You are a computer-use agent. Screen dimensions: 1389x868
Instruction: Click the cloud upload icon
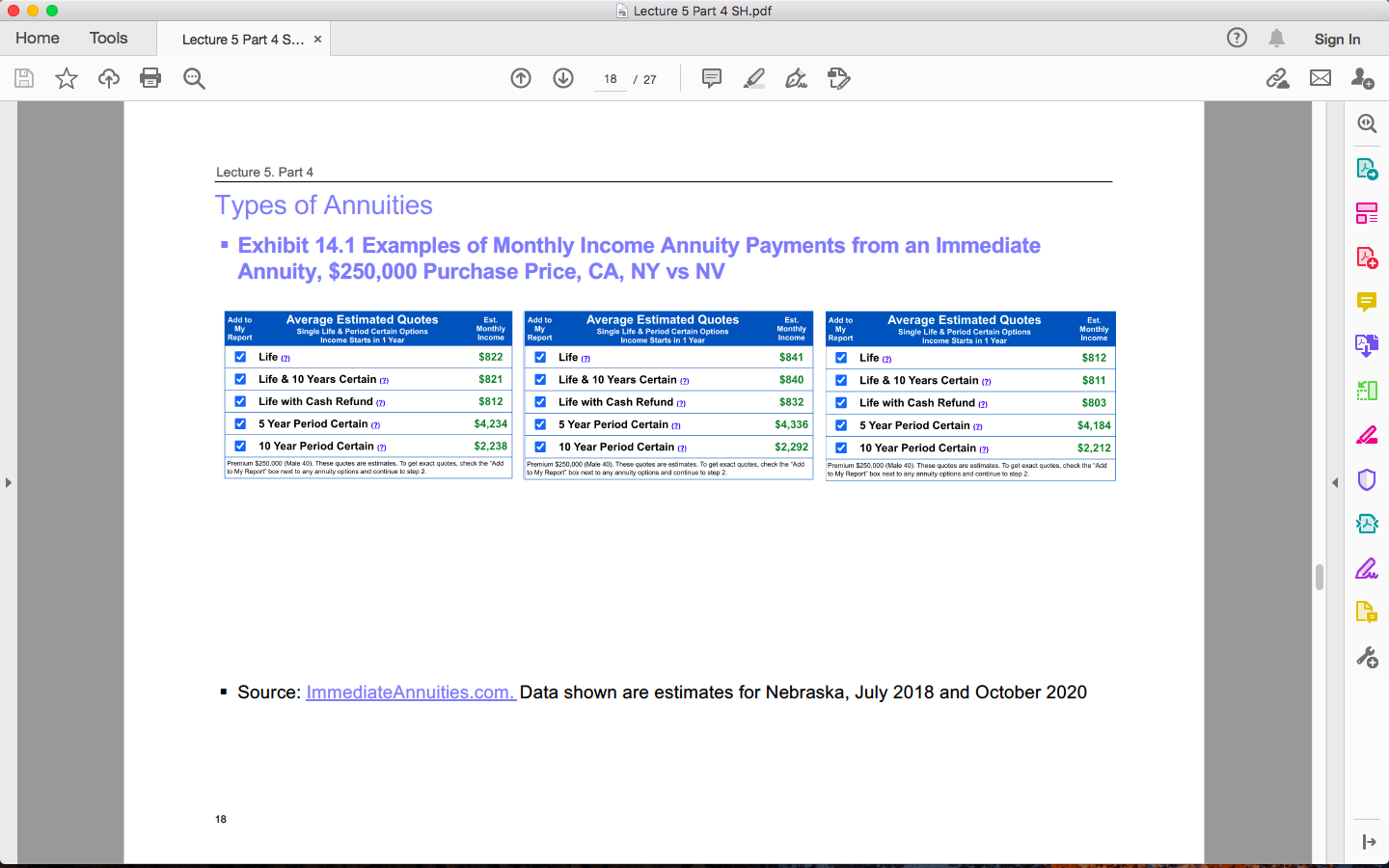point(109,78)
